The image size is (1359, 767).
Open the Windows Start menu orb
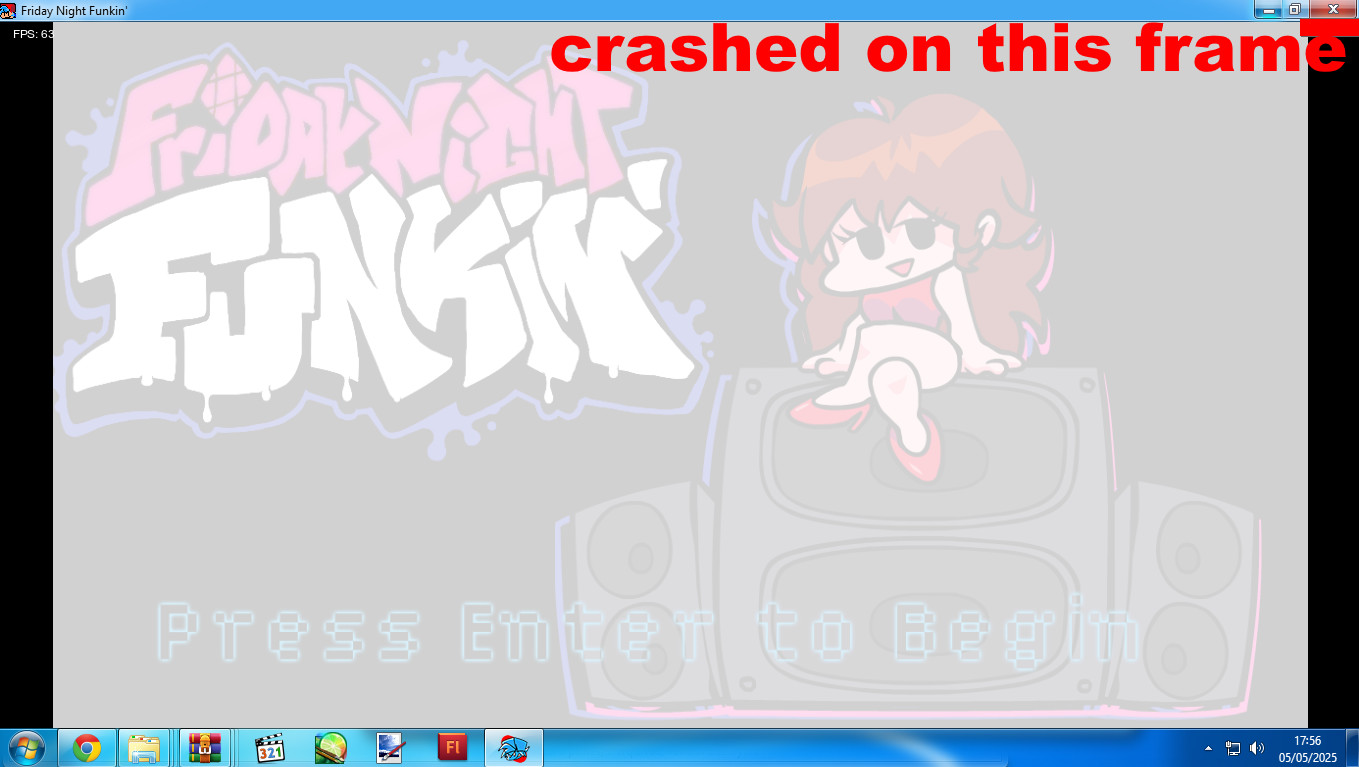click(25, 748)
